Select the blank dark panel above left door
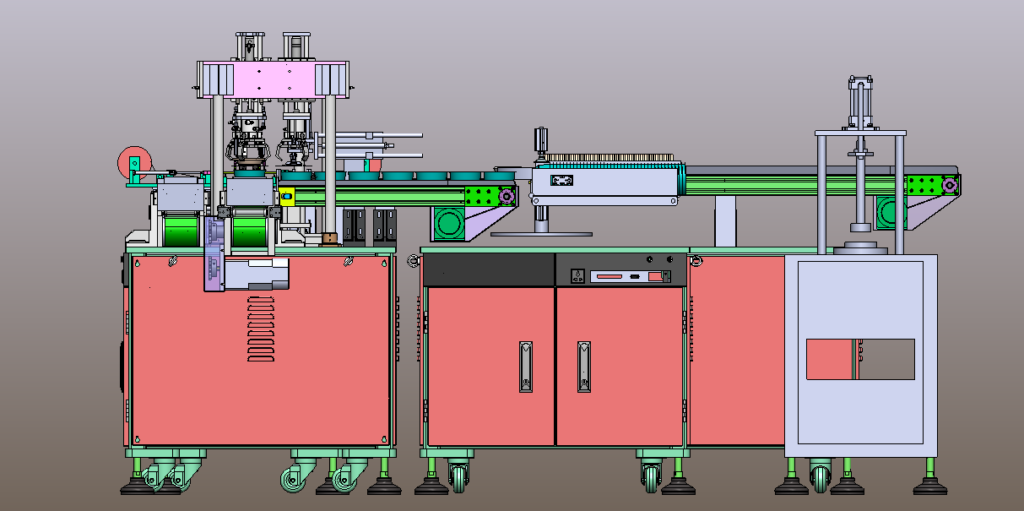Image resolution: width=1024 pixels, height=511 pixels. tap(488, 269)
